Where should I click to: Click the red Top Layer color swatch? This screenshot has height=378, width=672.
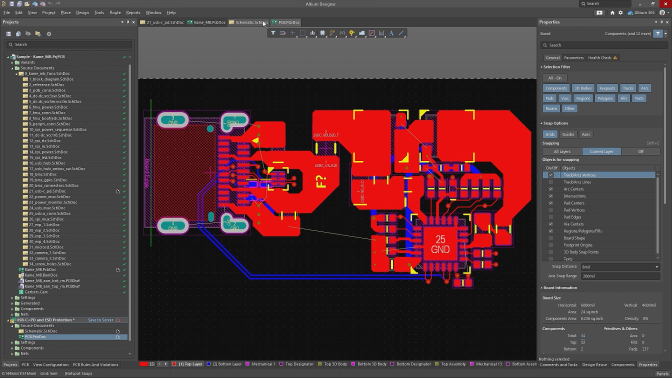144,364
